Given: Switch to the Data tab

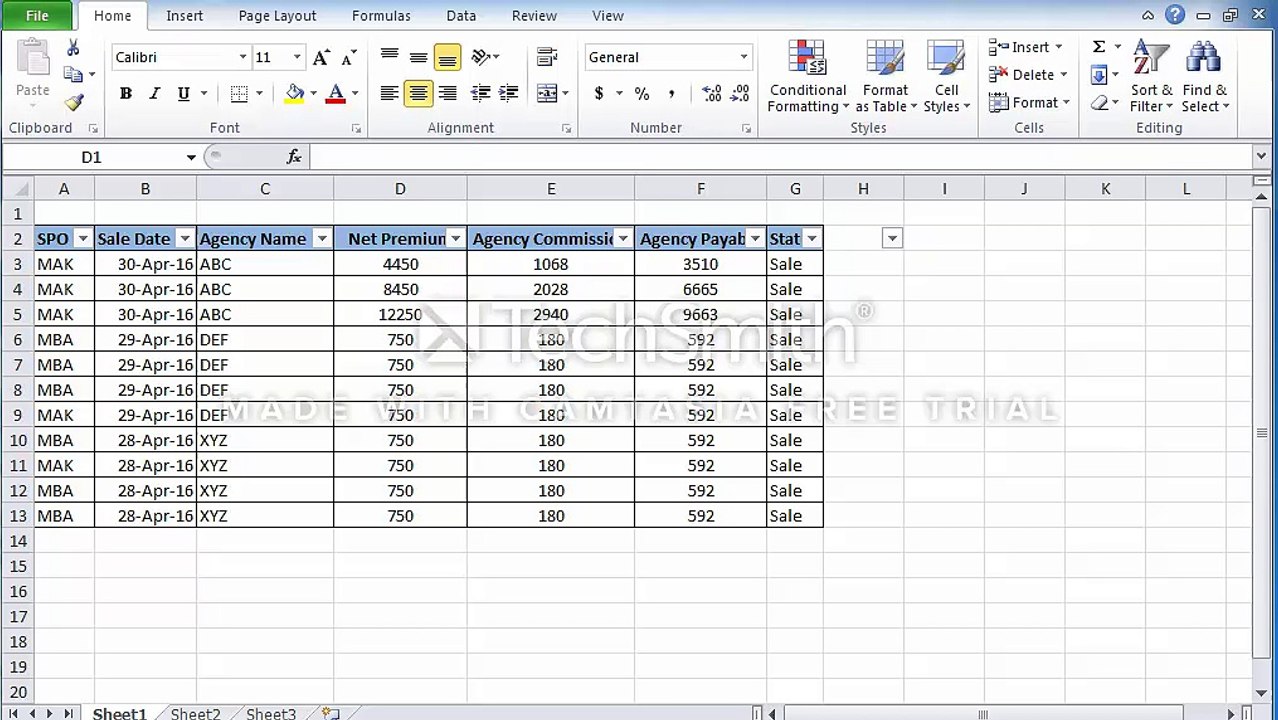Looking at the screenshot, I should (461, 16).
